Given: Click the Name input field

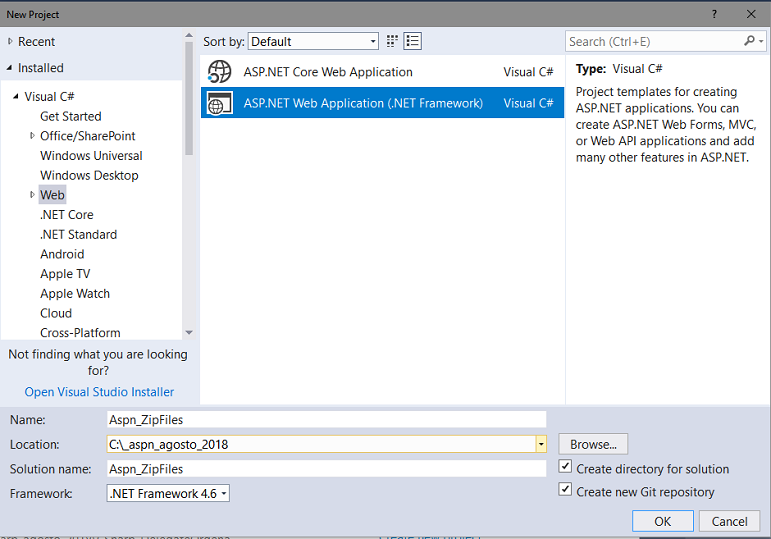Looking at the screenshot, I should 326,419.
